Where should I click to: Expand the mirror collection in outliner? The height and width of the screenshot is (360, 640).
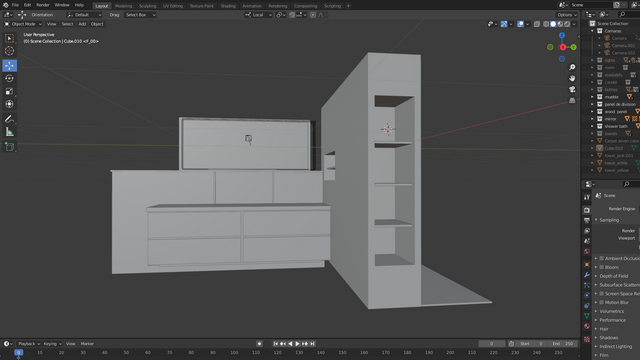593,119
